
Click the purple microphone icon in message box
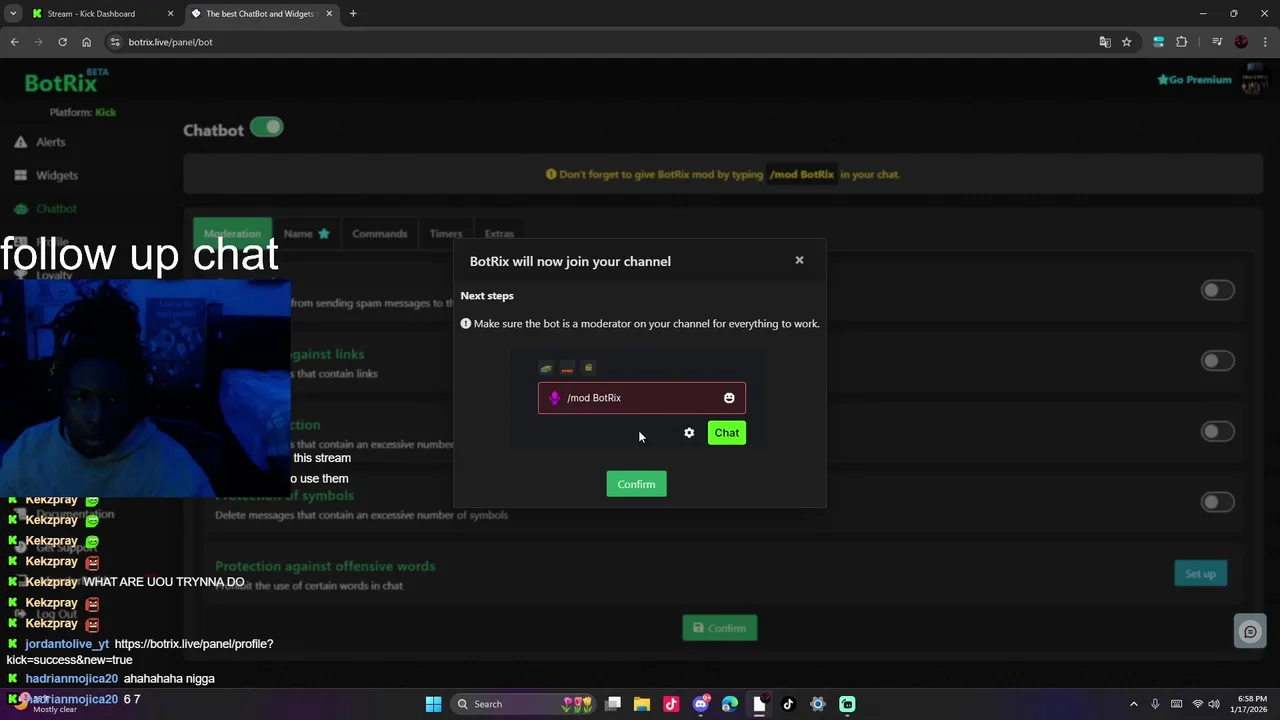tap(555, 398)
